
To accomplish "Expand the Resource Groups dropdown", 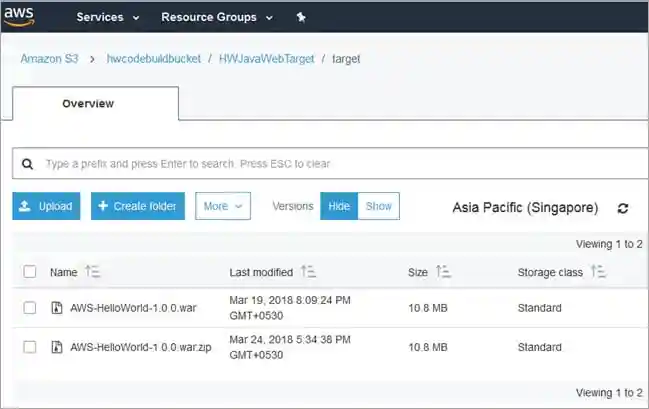I will click(216, 17).
